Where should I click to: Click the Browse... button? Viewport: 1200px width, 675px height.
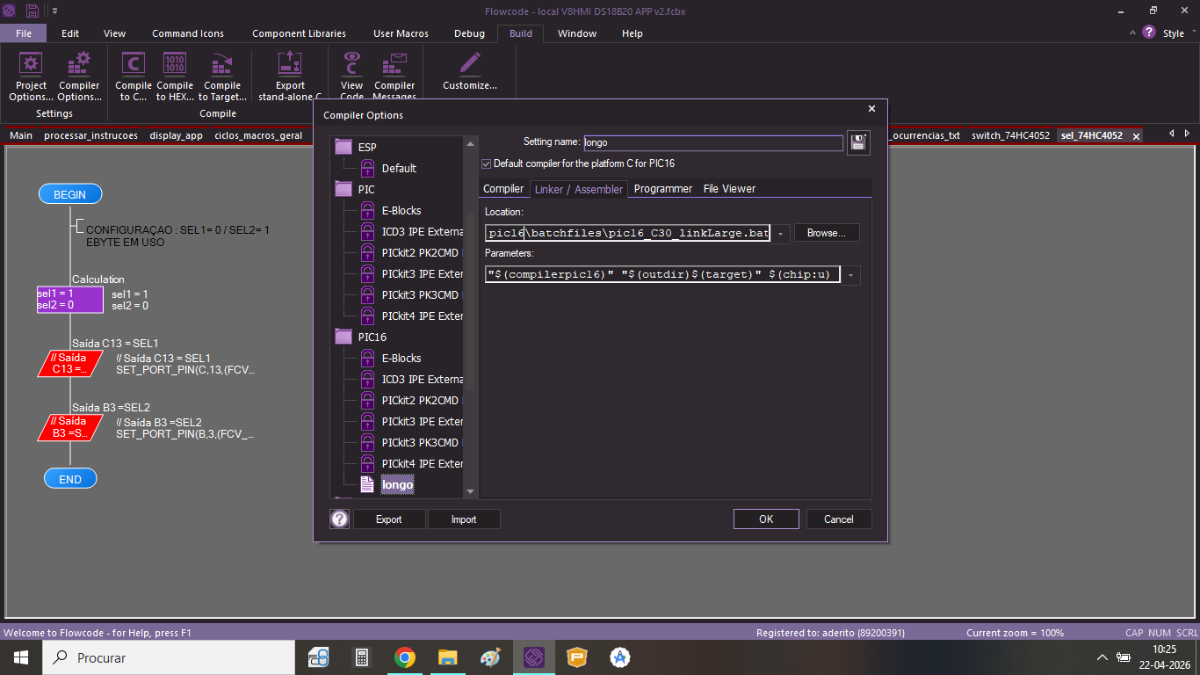click(826, 233)
